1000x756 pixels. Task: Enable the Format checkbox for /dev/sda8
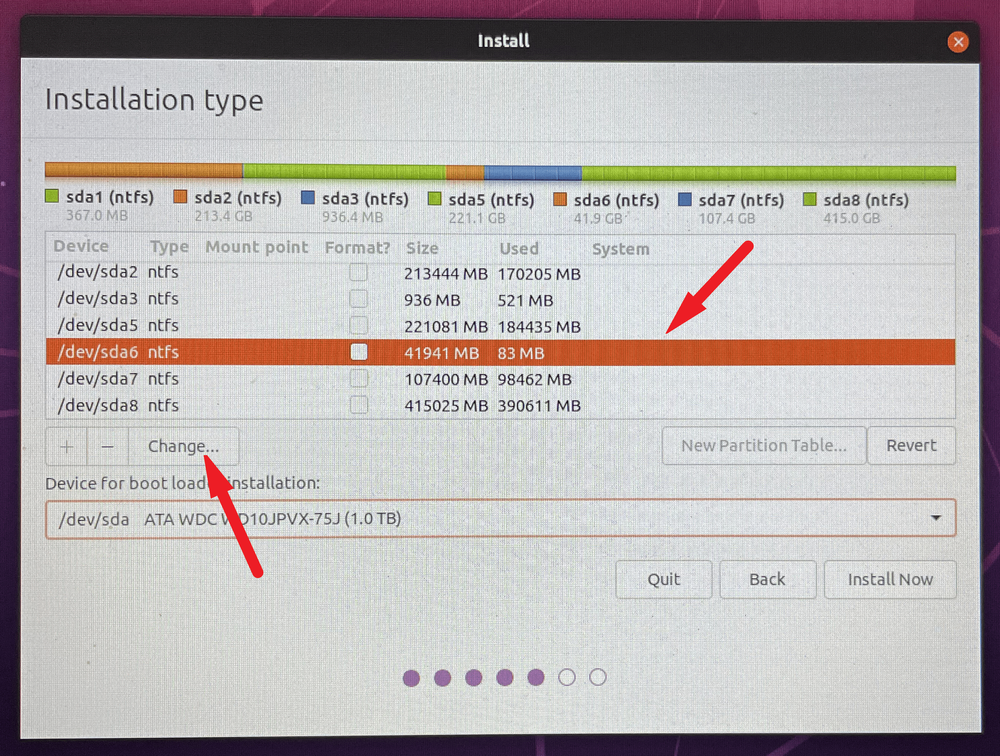tap(357, 405)
